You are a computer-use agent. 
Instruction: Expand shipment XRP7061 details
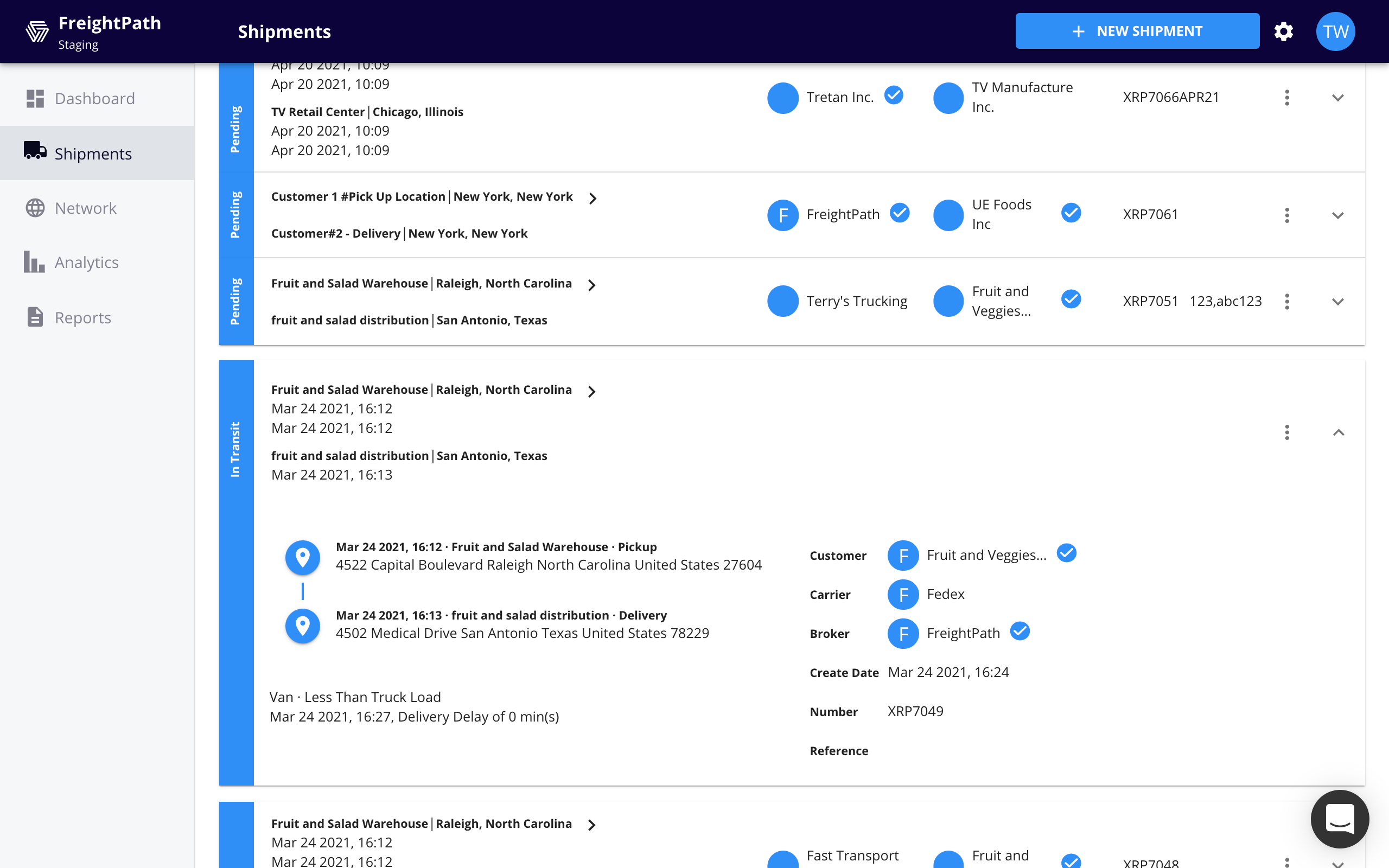[1339, 215]
